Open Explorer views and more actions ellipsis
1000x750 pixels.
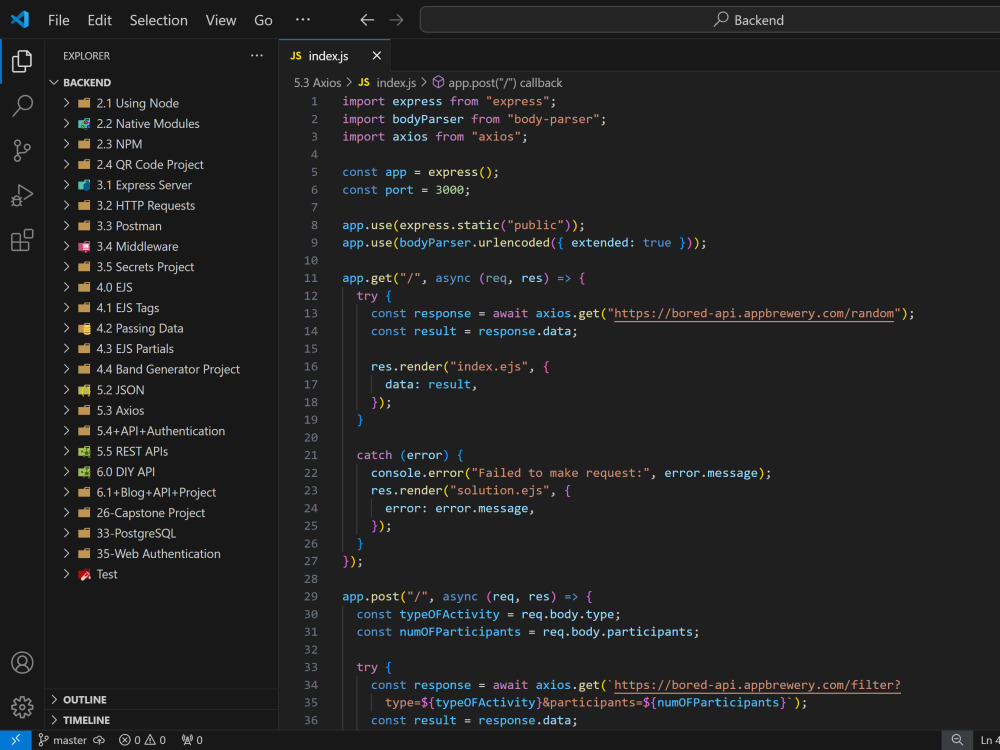(257, 55)
